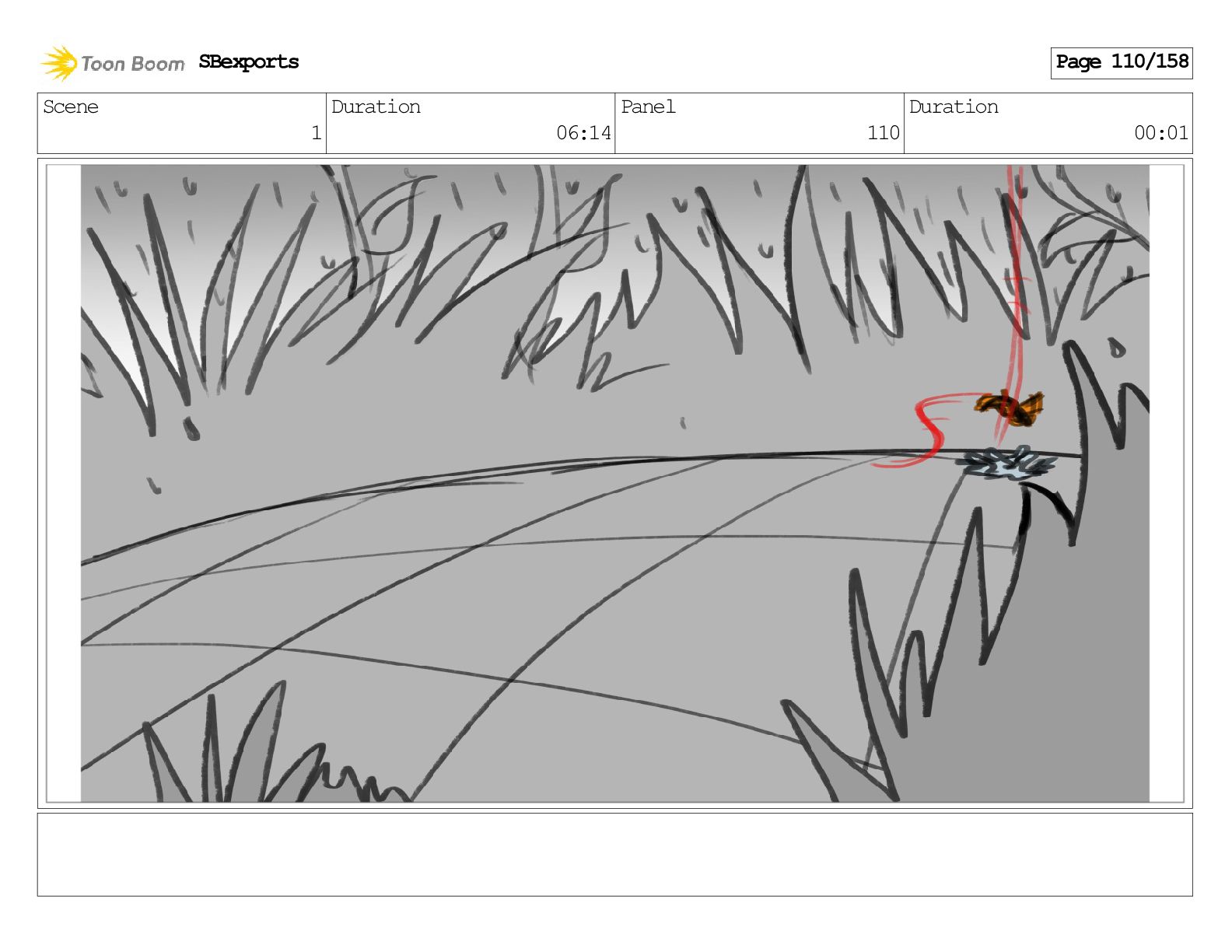Click the Toon Boom brand text
Screen dimensions: 1232x952
[132, 64]
